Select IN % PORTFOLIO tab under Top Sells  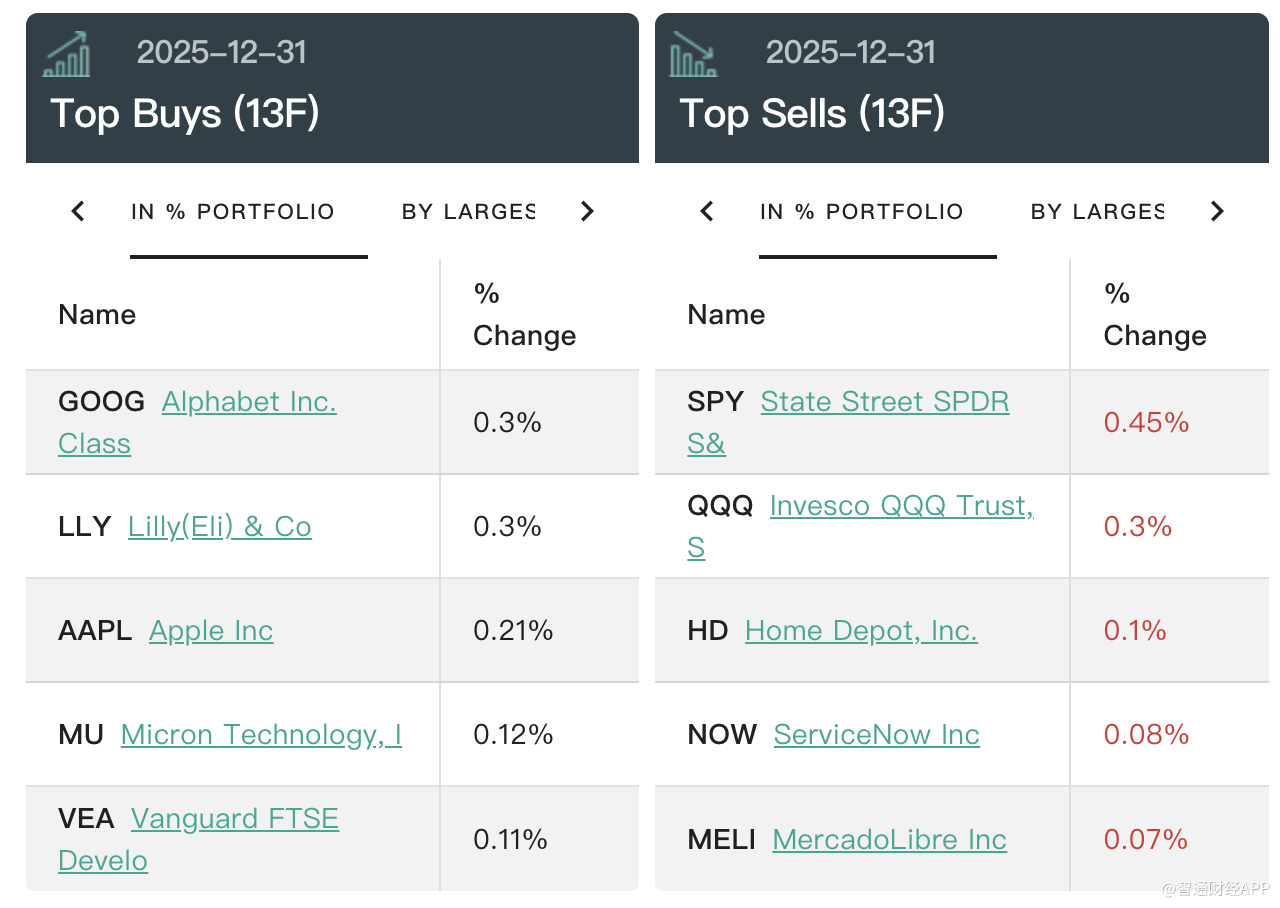coord(862,212)
